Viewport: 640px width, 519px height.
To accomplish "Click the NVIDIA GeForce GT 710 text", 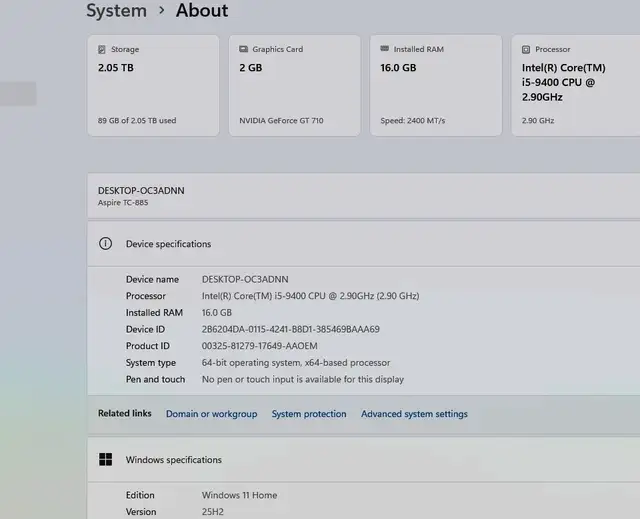I will (x=281, y=120).
